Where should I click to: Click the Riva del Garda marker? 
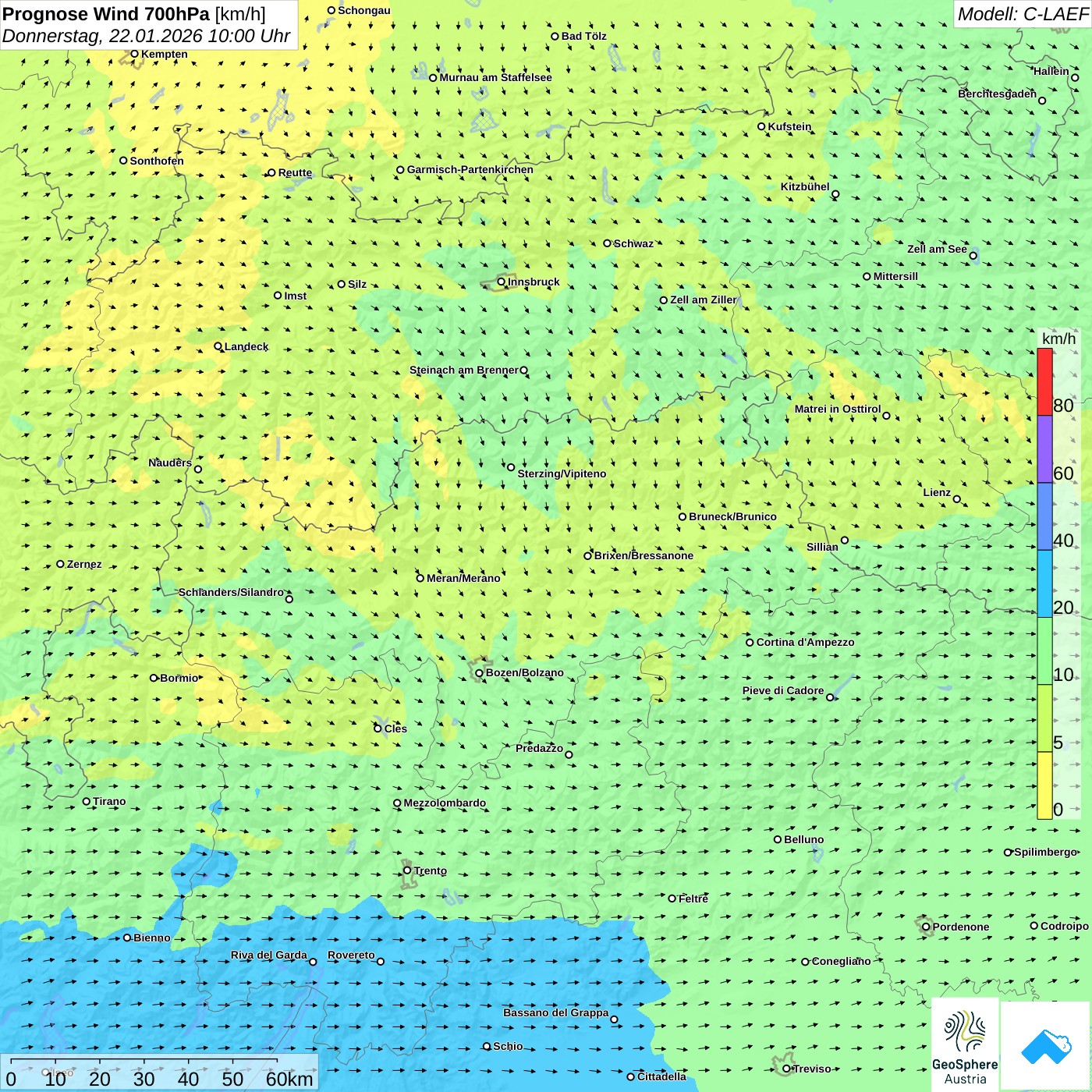click(313, 962)
